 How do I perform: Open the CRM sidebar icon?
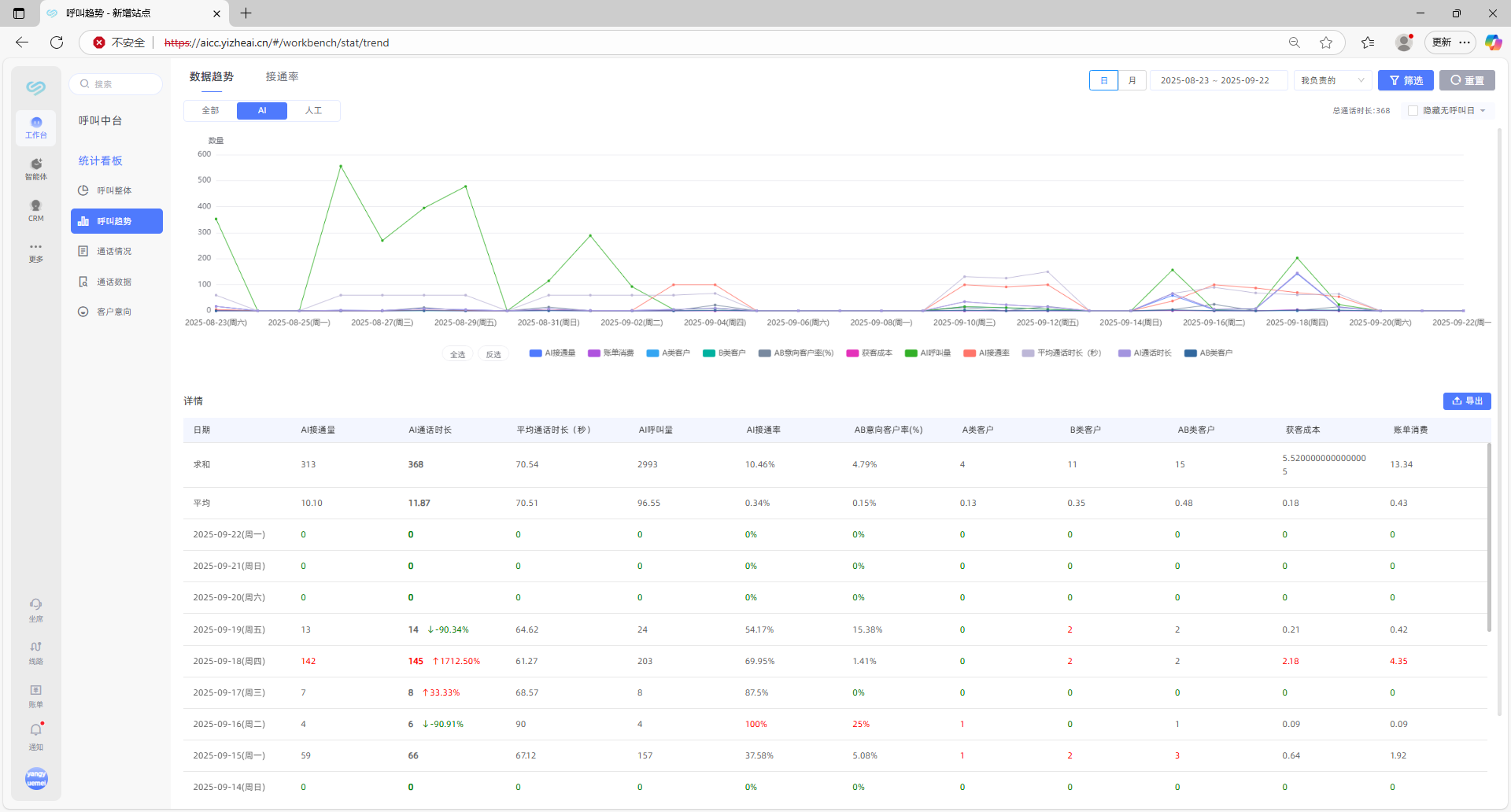click(x=35, y=210)
